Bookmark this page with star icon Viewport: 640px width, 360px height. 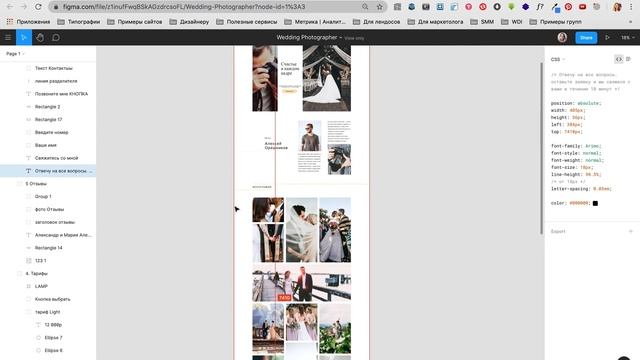click(380, 7)
